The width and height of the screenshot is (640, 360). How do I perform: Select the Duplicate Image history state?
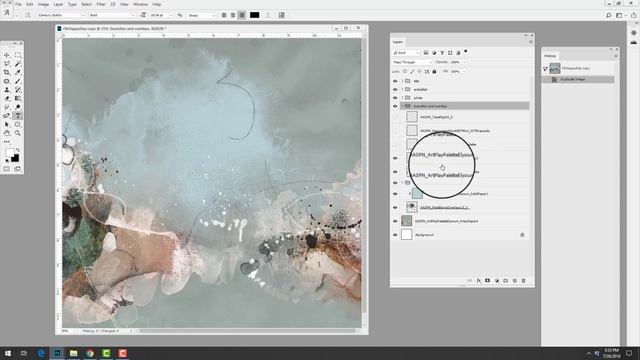point(579,79)
